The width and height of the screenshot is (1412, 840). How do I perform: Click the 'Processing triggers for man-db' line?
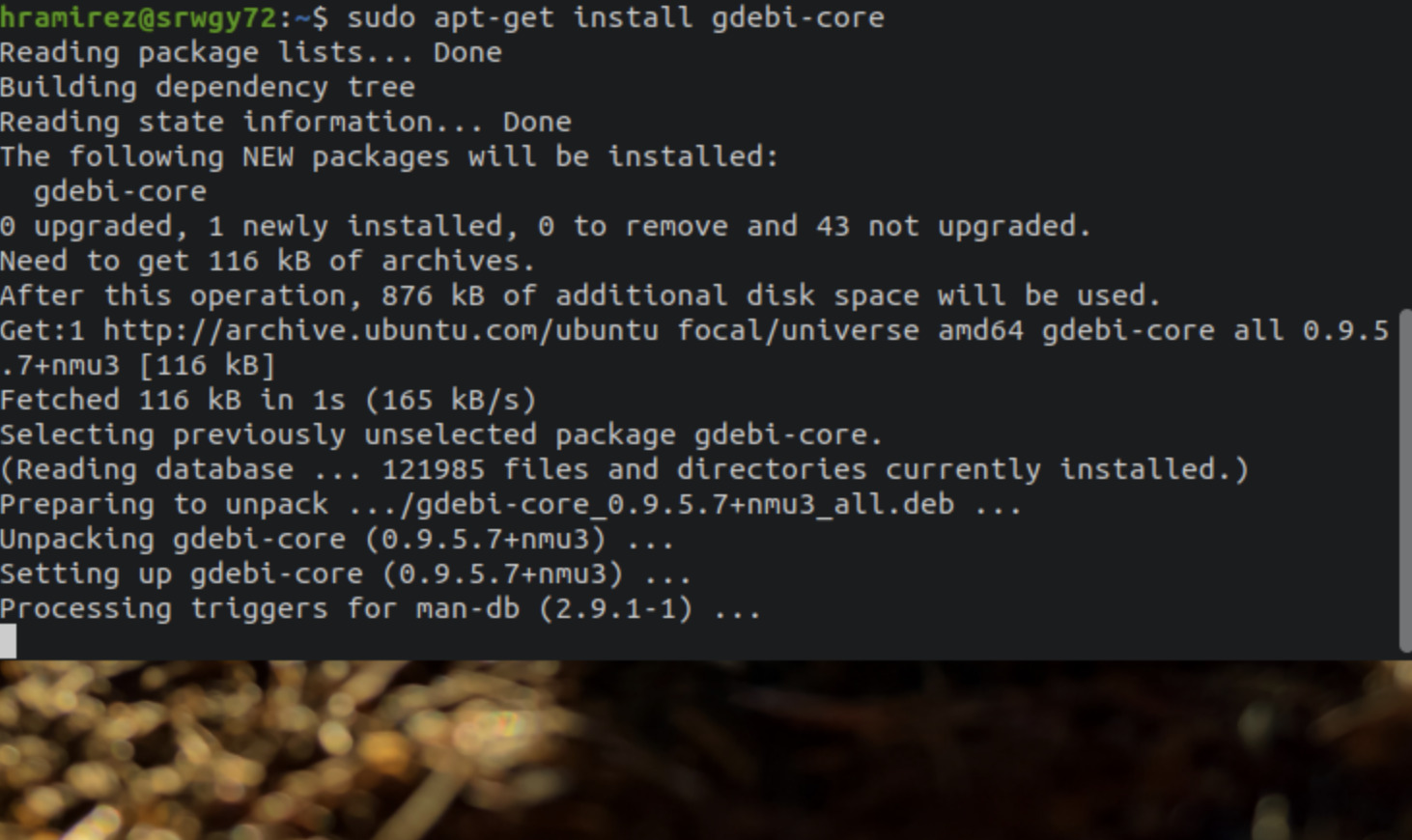[380, 609]
